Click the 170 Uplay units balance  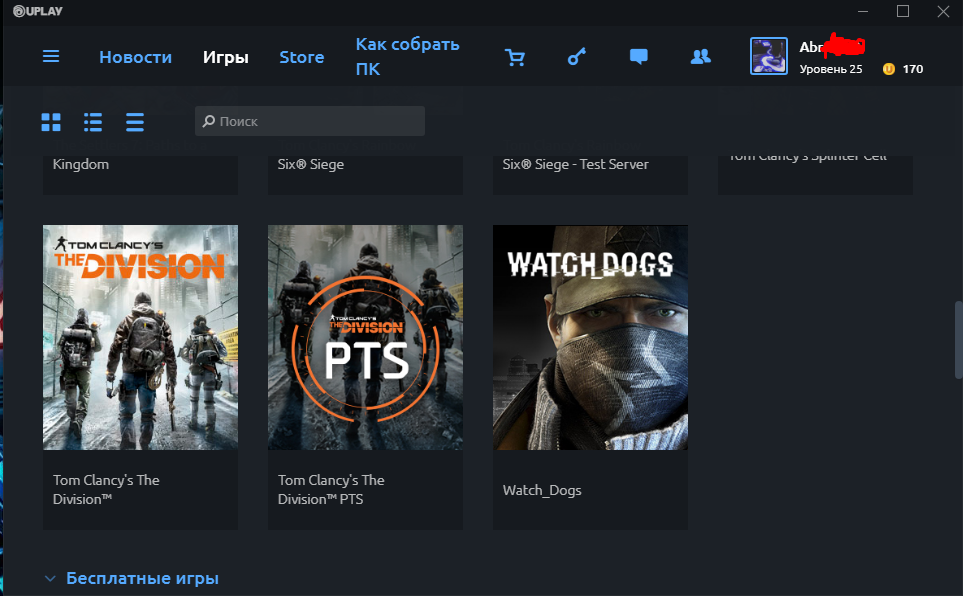(913, 69)
